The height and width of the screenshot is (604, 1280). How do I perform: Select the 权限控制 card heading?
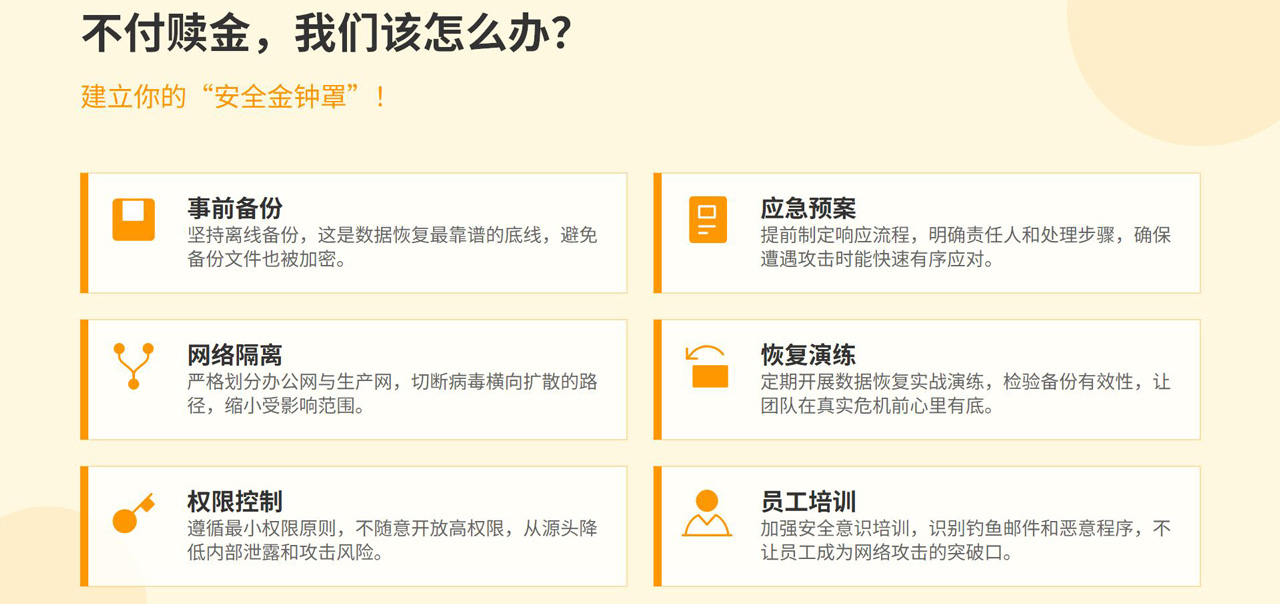click(235, 501)
